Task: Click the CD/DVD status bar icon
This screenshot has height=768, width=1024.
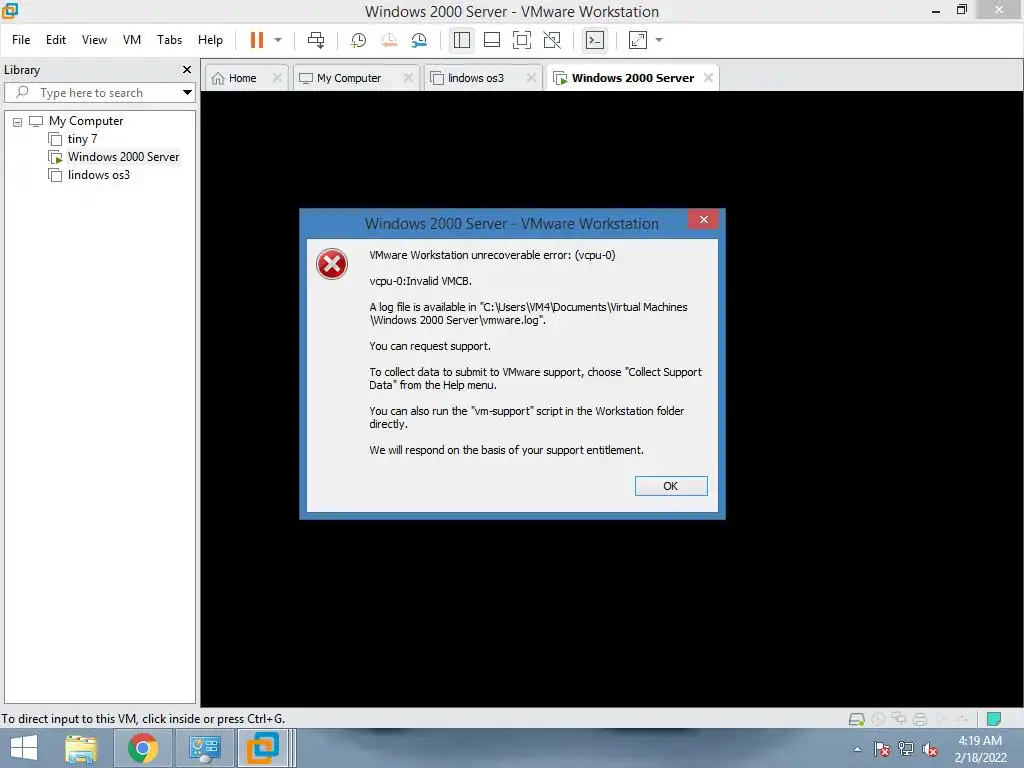Action: click(x=878, y=719)
